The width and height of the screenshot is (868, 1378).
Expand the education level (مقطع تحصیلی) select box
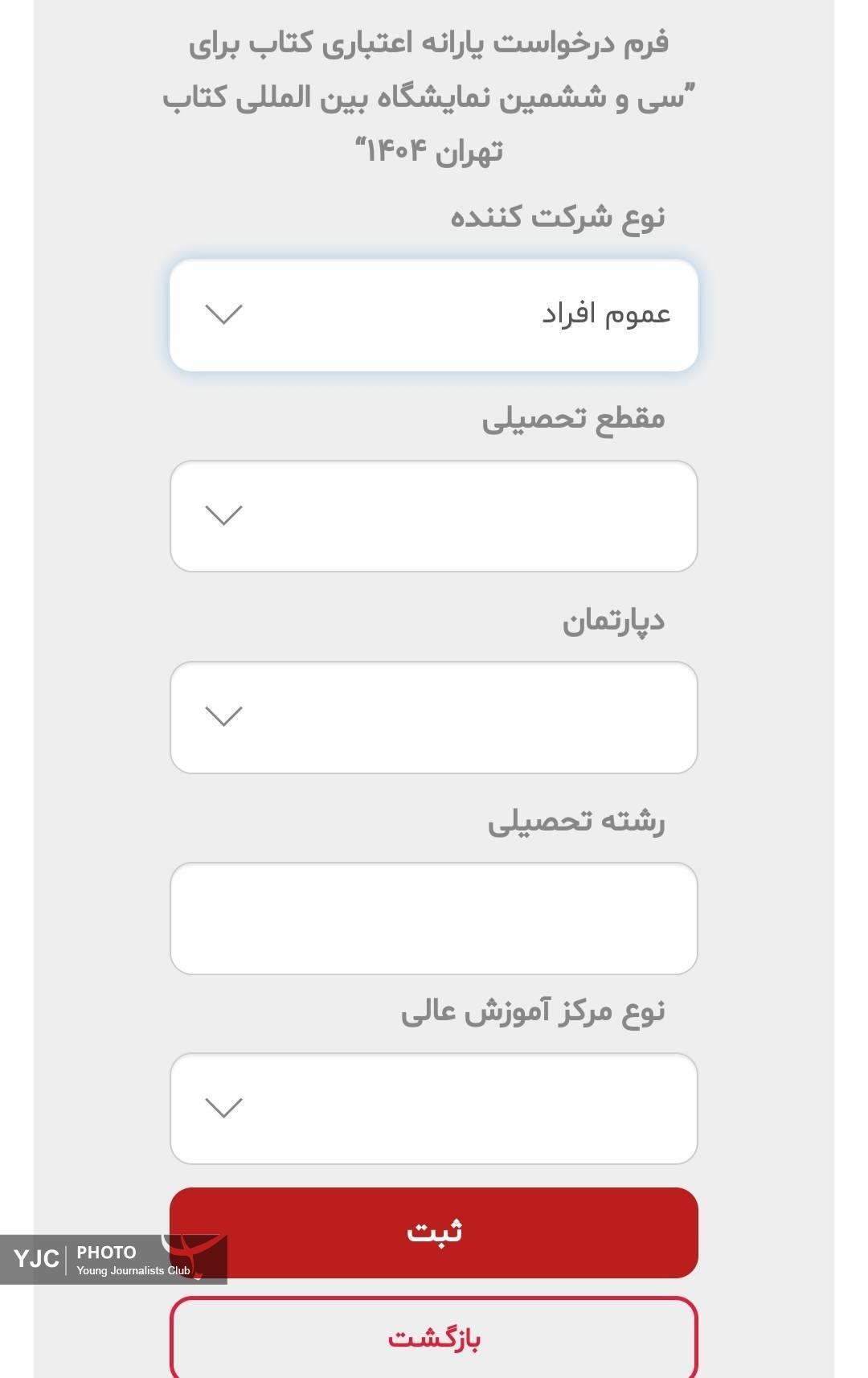[x=433, y=516]
